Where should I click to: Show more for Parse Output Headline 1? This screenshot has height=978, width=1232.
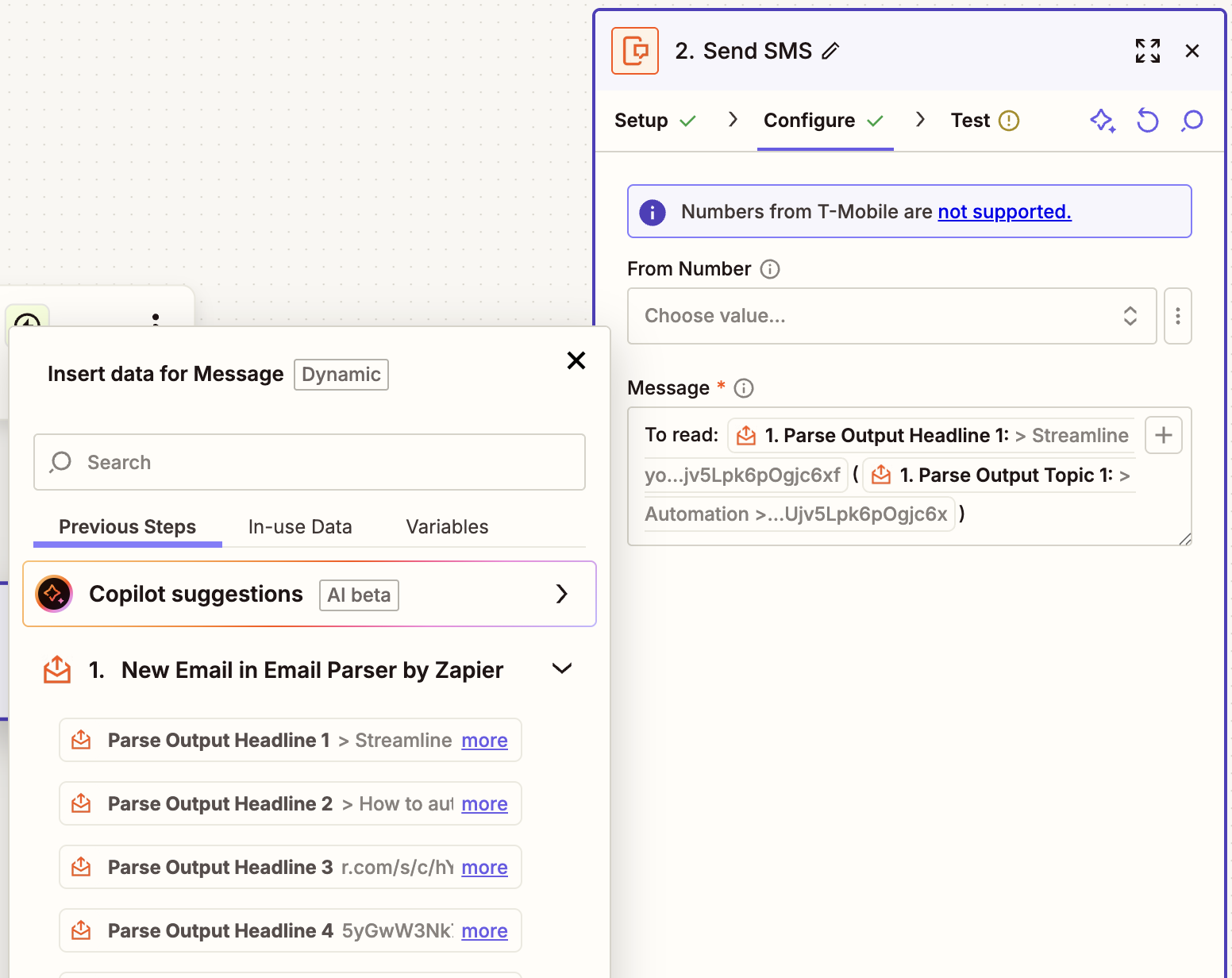point(485,741)
